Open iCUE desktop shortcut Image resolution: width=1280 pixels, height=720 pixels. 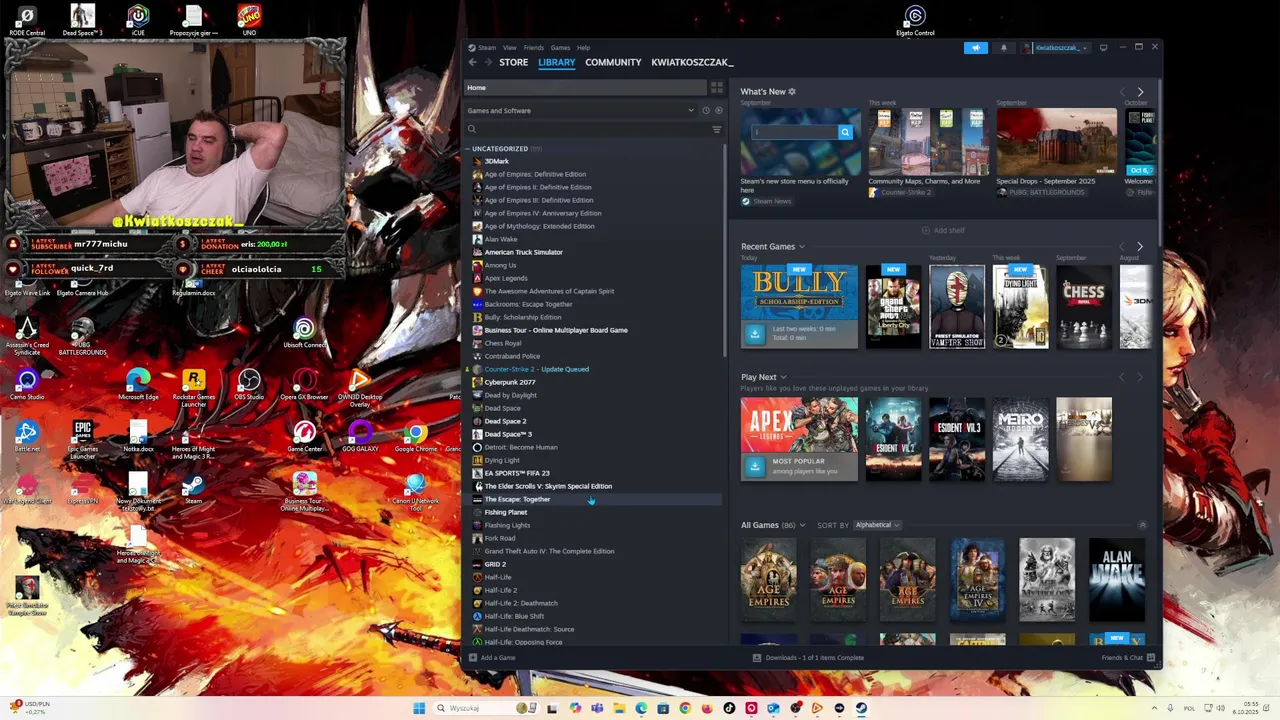pos(138,20)
